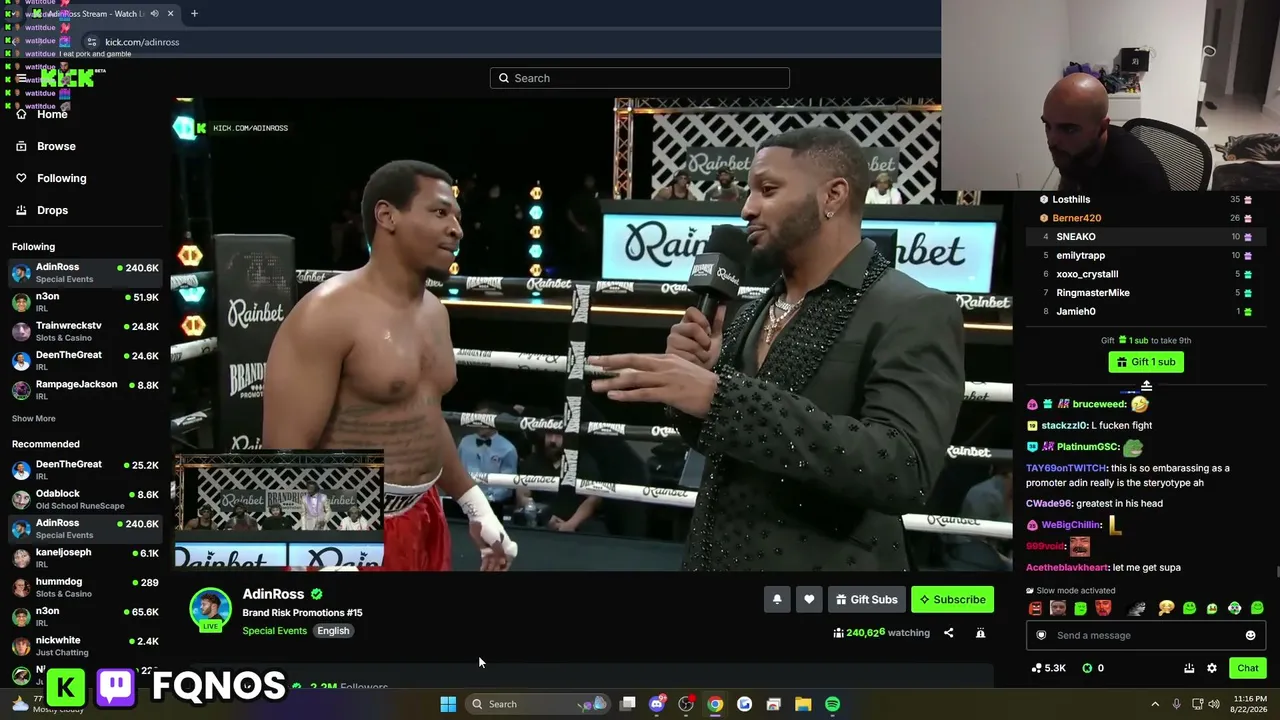Open site information icon in address bar

[92, 42]
